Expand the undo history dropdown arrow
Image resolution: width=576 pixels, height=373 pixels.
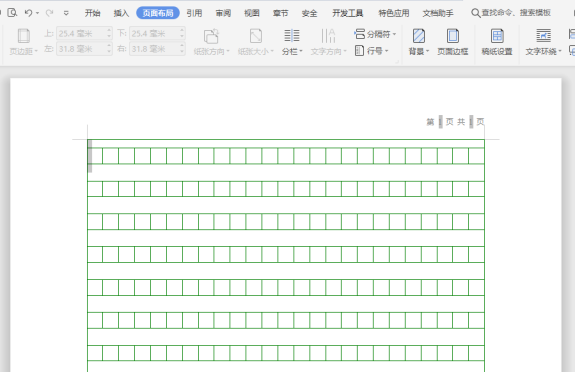37,13
